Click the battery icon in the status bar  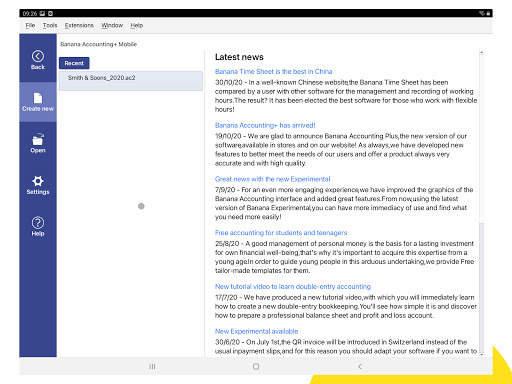click(488, 13)
